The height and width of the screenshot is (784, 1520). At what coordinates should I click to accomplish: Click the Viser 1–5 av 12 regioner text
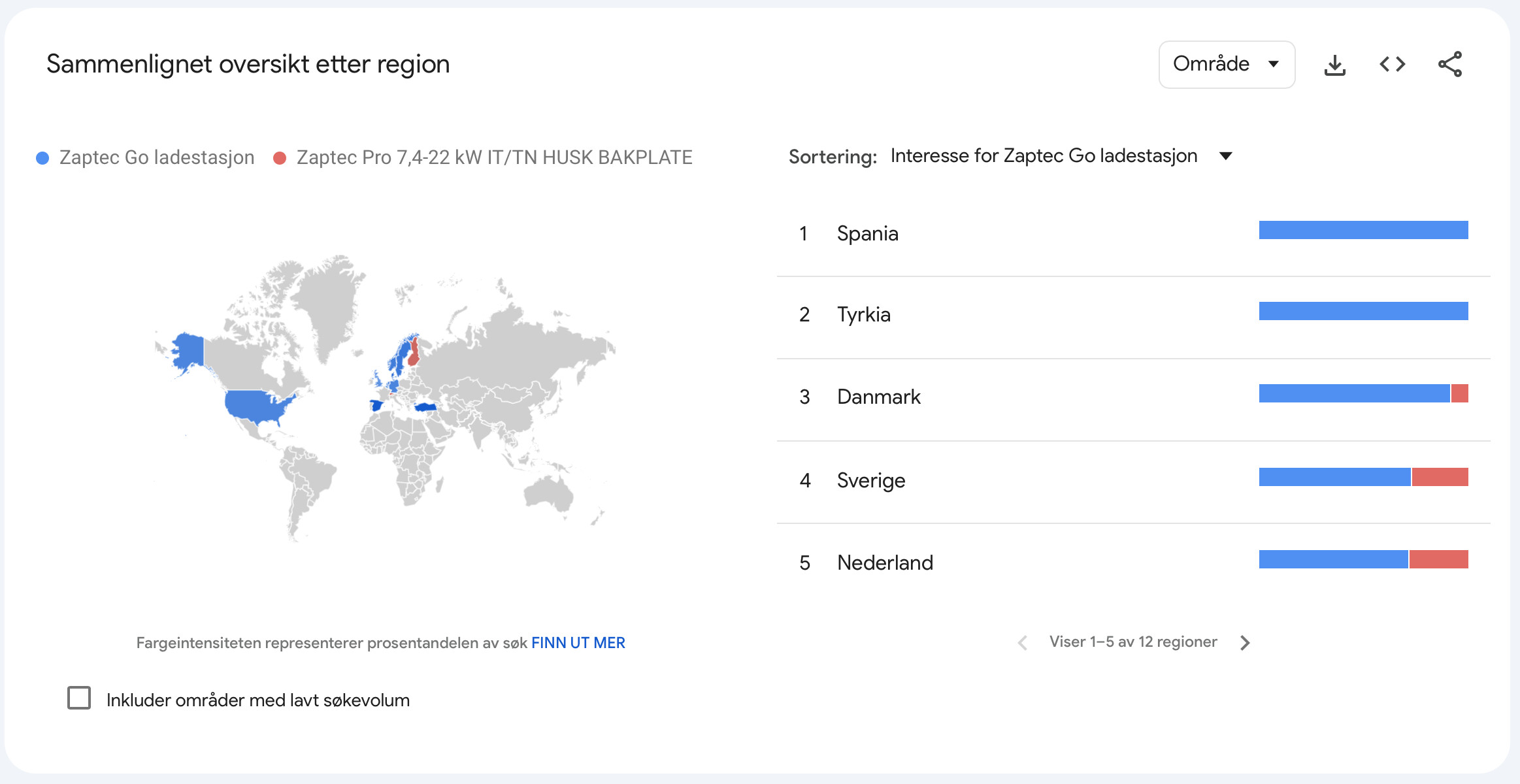point(1133,642)
